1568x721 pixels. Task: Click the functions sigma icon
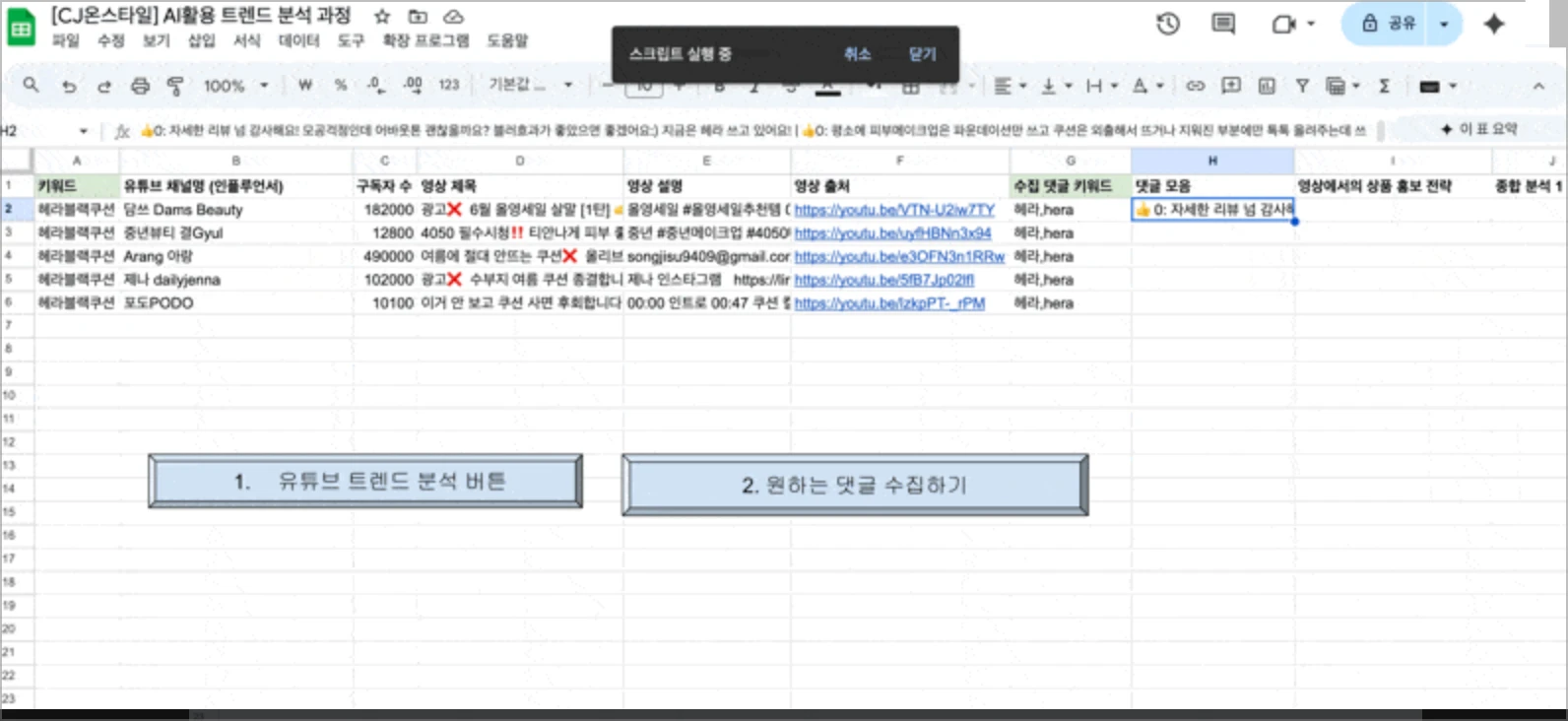1384,86
